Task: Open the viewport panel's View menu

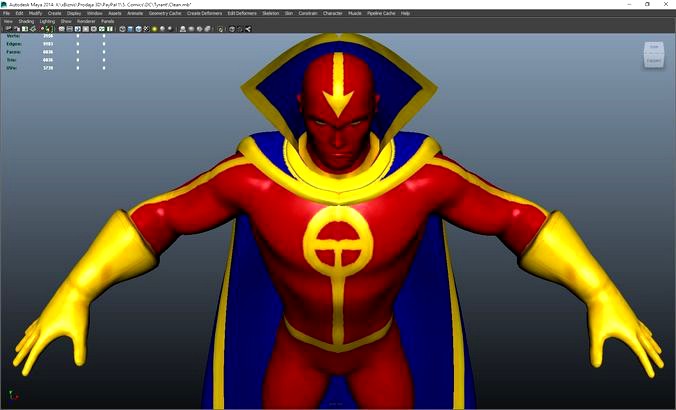Action: point(8,21)
